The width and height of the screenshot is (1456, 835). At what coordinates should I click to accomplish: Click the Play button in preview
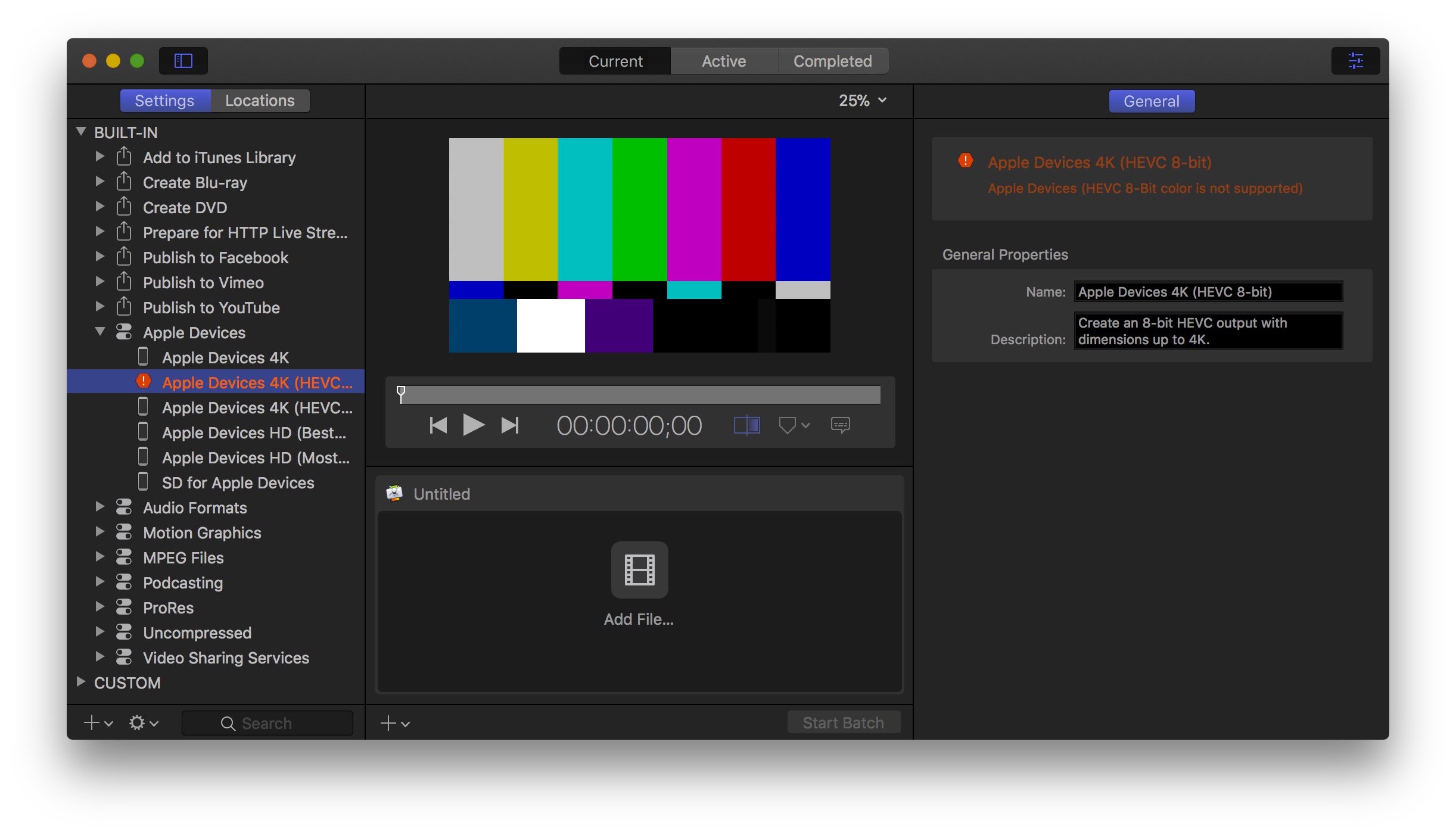pyautogui.click(x=473, y=425)
